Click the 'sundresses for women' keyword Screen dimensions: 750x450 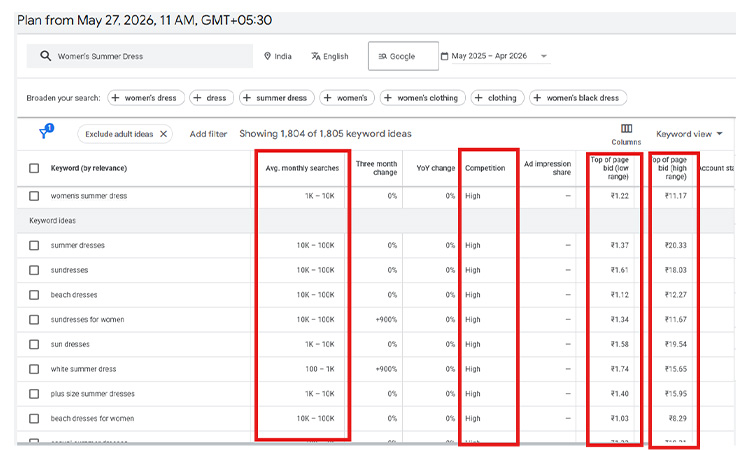88,319
